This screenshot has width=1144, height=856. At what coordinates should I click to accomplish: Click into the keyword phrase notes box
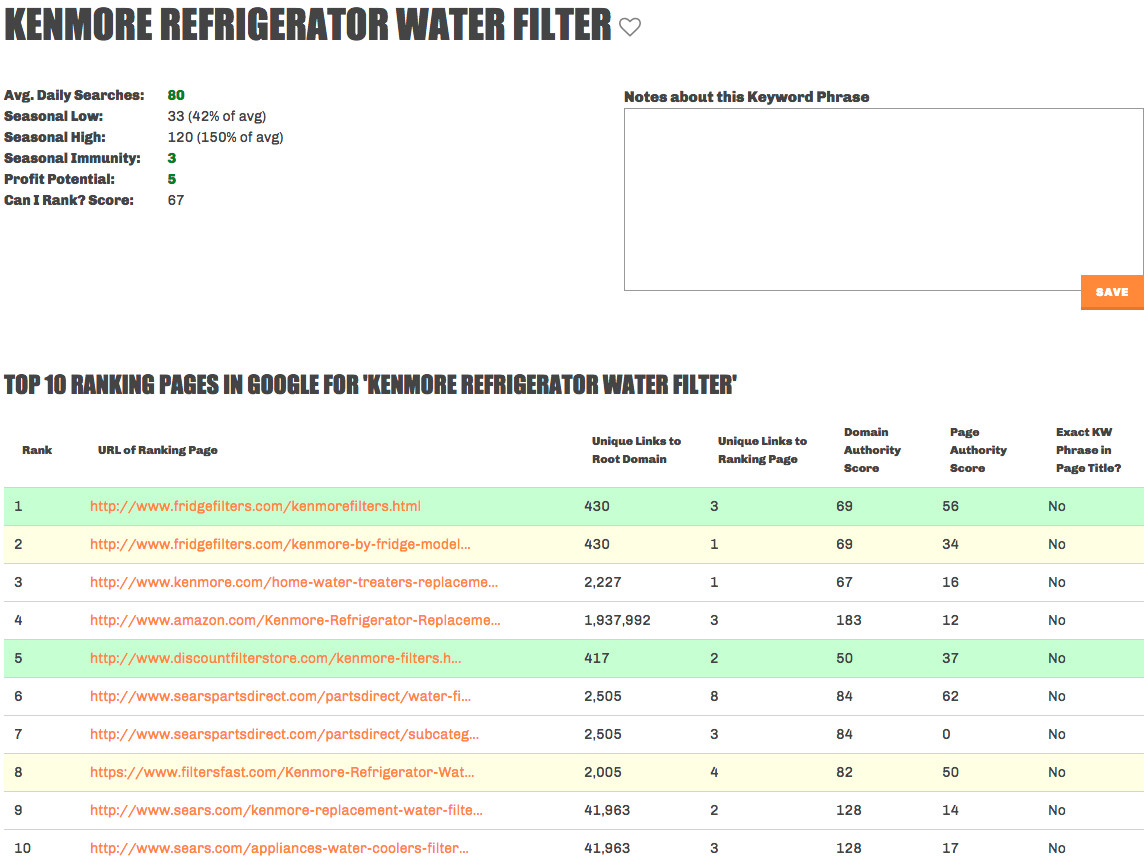point(884,199)
